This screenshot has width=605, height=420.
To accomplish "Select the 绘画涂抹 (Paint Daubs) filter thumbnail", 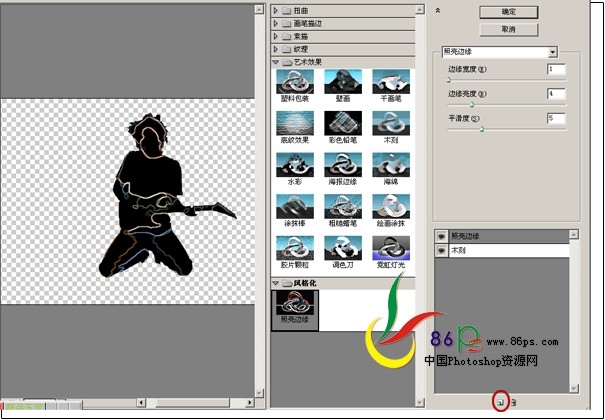I will tap(391, 206).
